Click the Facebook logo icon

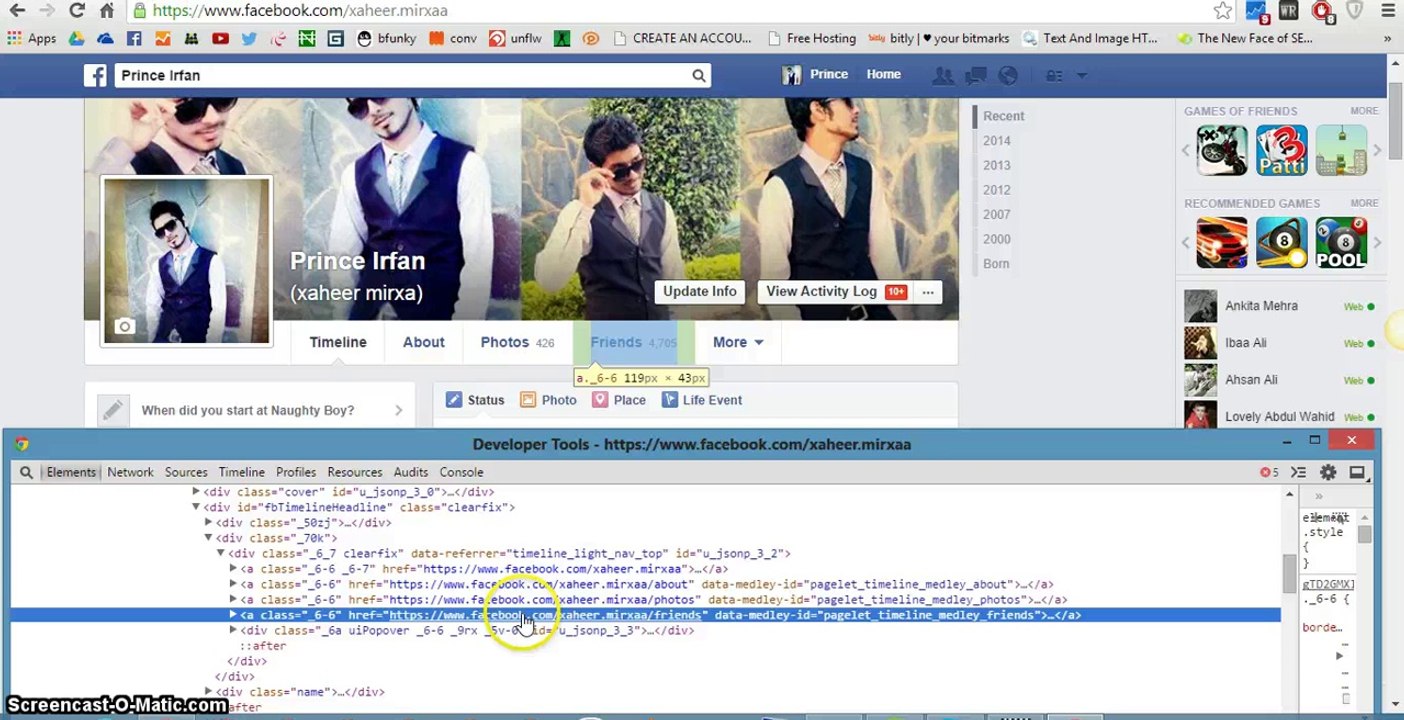click(95, 75)
